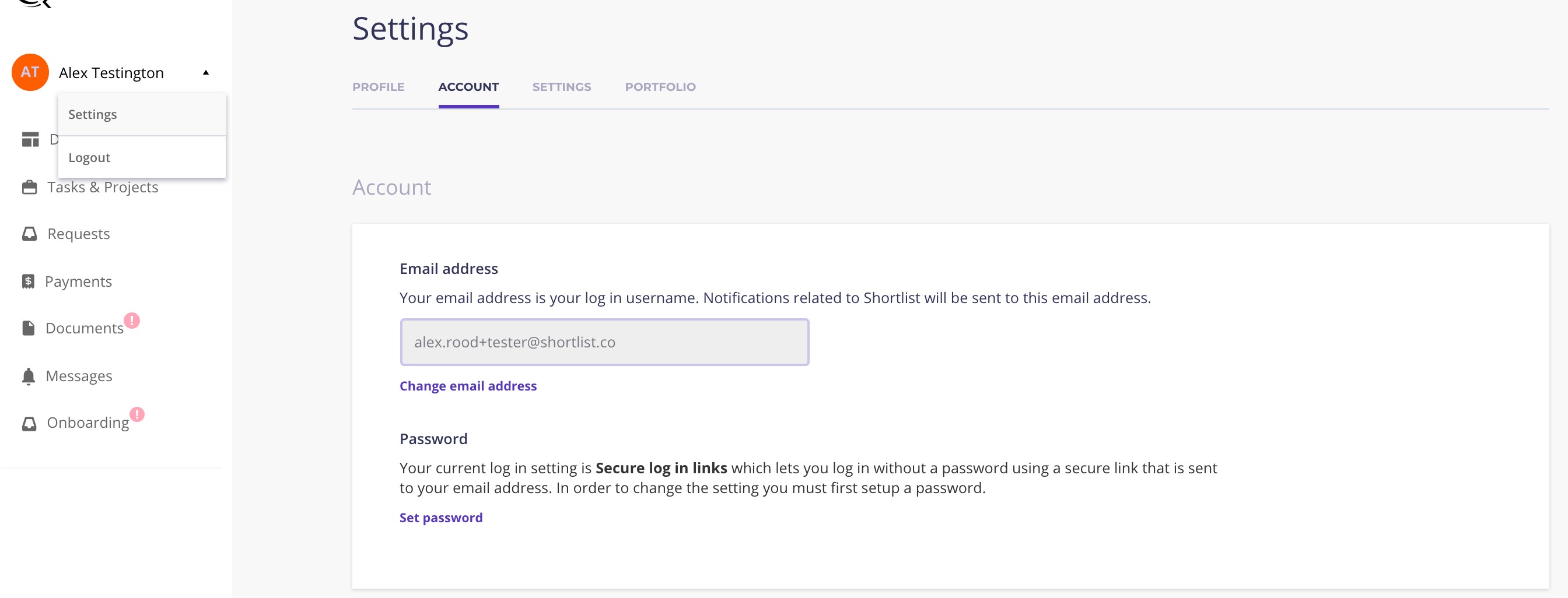
Task: Click the Password label
Action: coord(433,439)
